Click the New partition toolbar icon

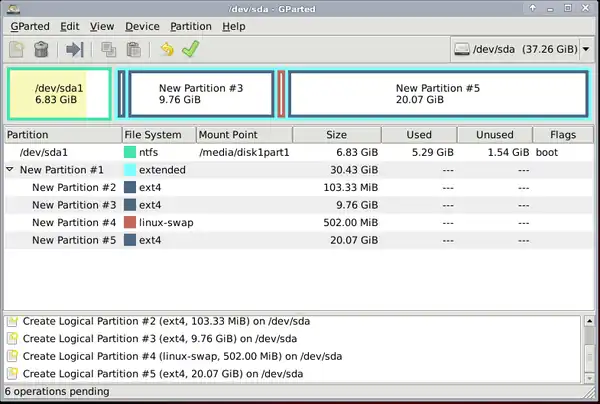17,48
